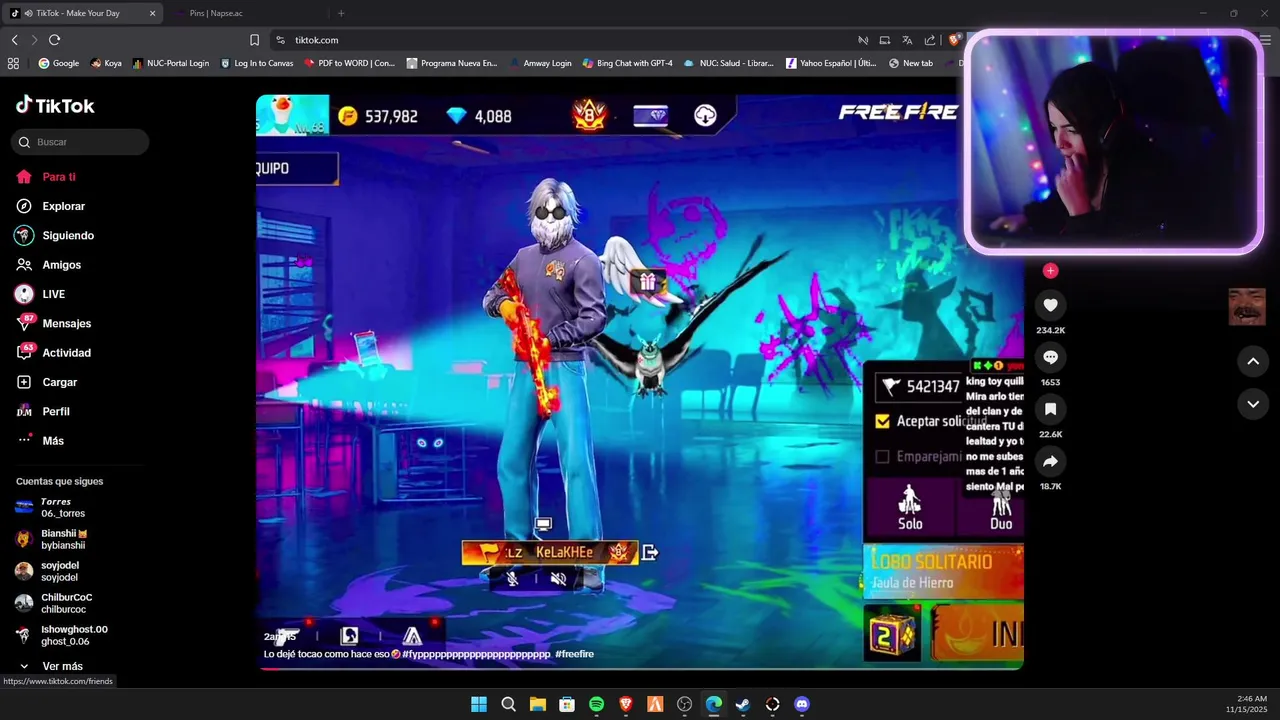The height and width of the screenshot is (720, 1280).
Task: Bookmark this page from the address bar
Action: (254, 40)
